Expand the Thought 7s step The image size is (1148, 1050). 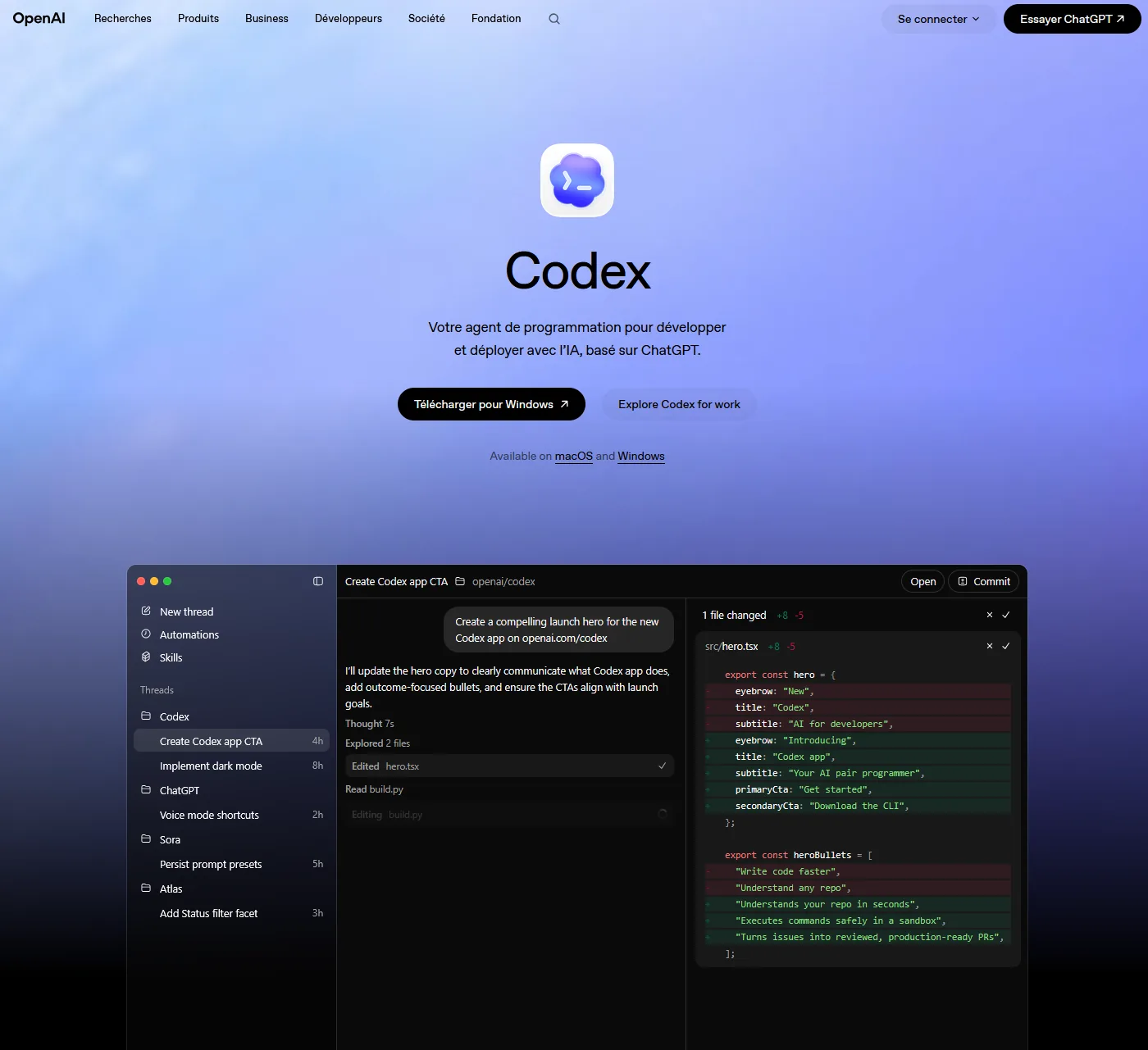[x=370, y=724]
